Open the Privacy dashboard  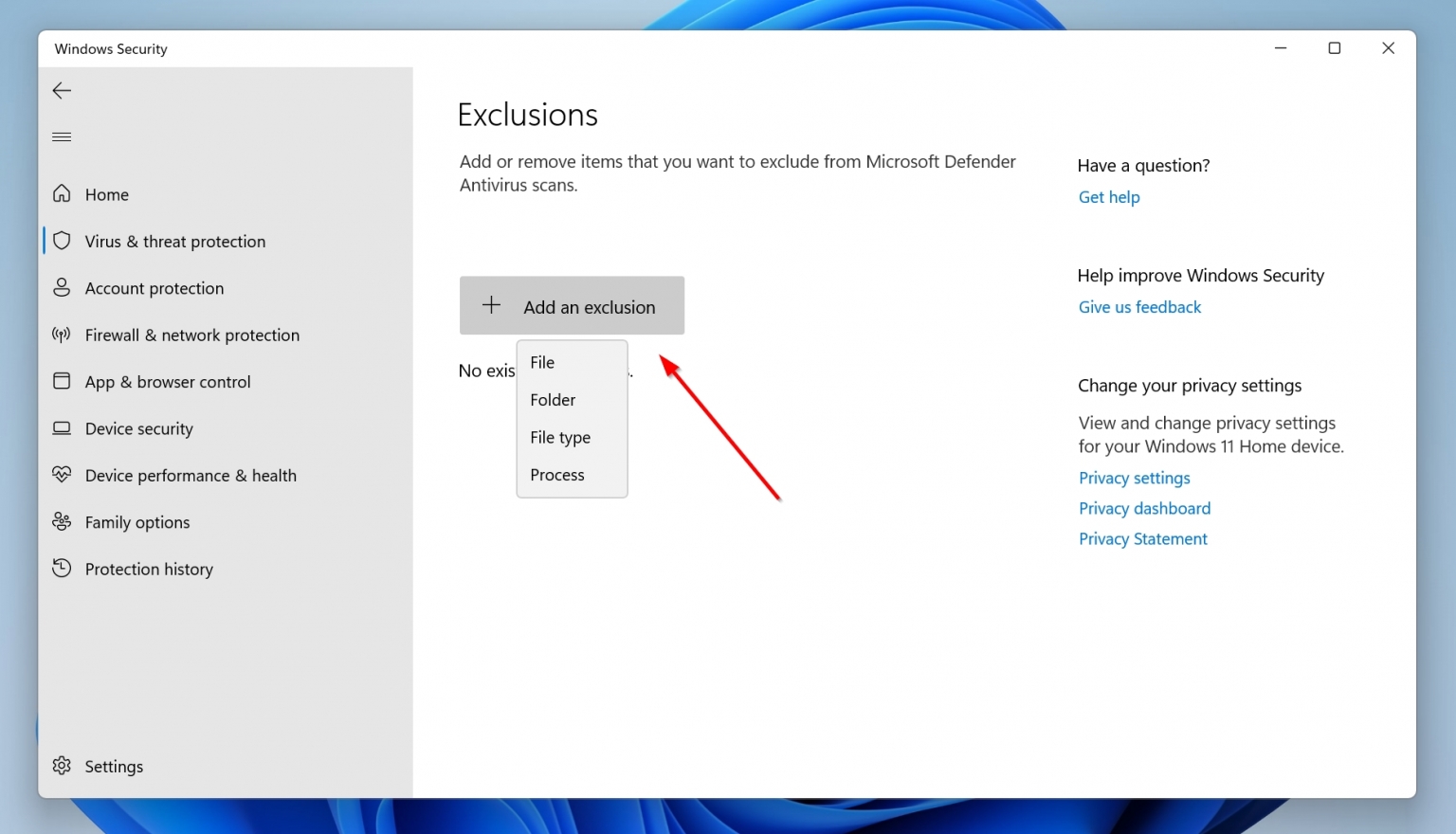pos(1144,508)
